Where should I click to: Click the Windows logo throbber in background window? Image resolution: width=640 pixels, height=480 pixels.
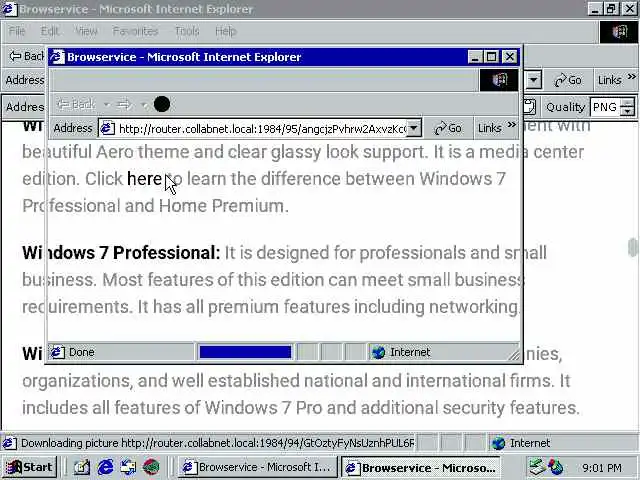(619, 32)
